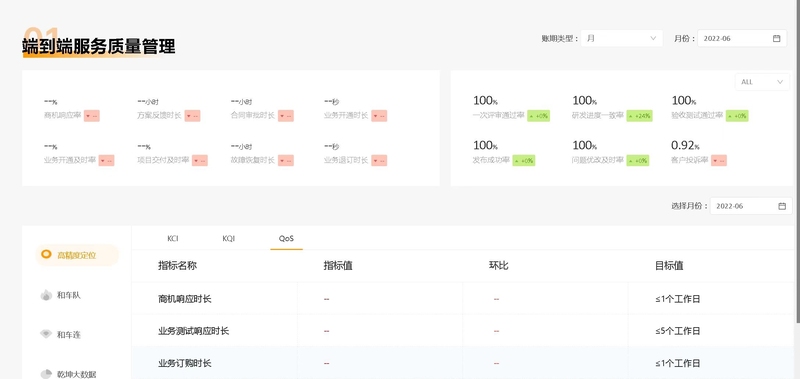
Task: Click the green +0% badge beside 一次评审通过率
Action: click(538, 116)
